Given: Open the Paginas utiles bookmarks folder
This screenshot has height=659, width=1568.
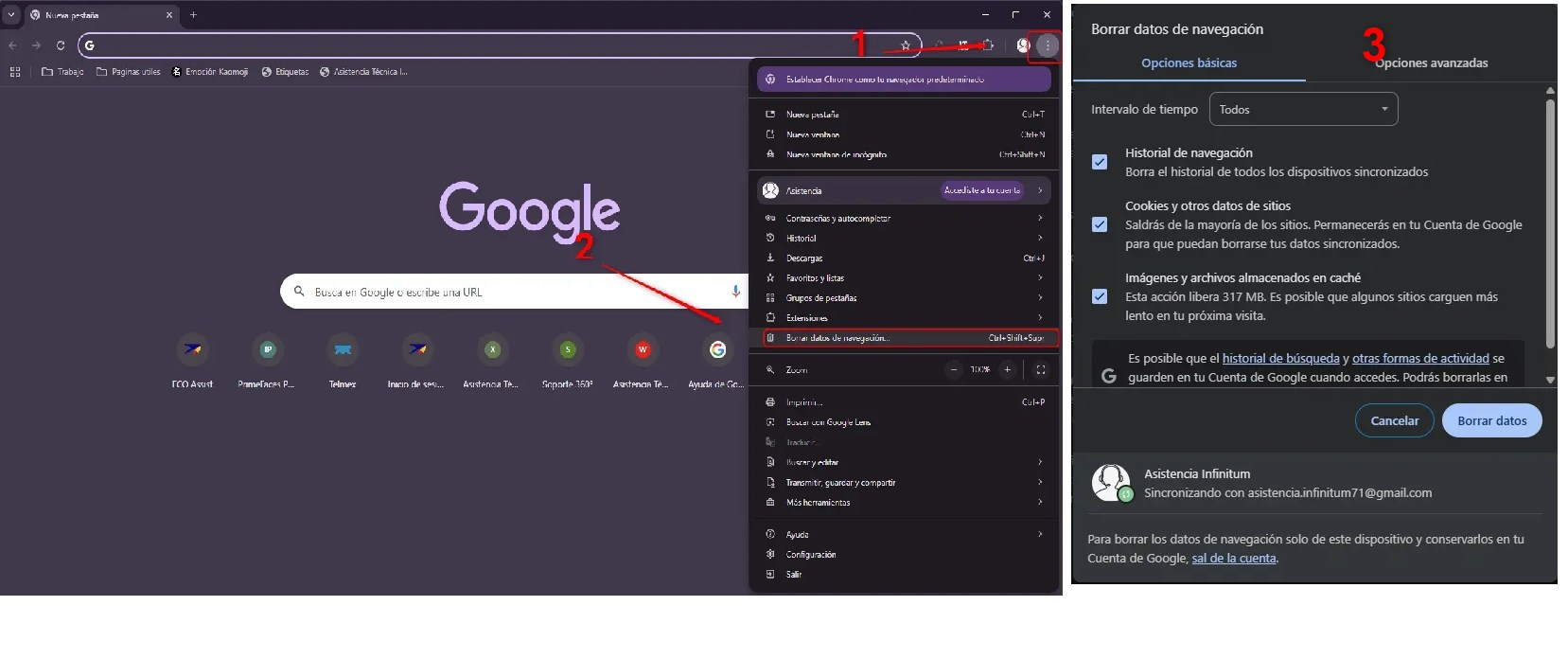Looking at the screenshot, I should (x=129, y=72).
